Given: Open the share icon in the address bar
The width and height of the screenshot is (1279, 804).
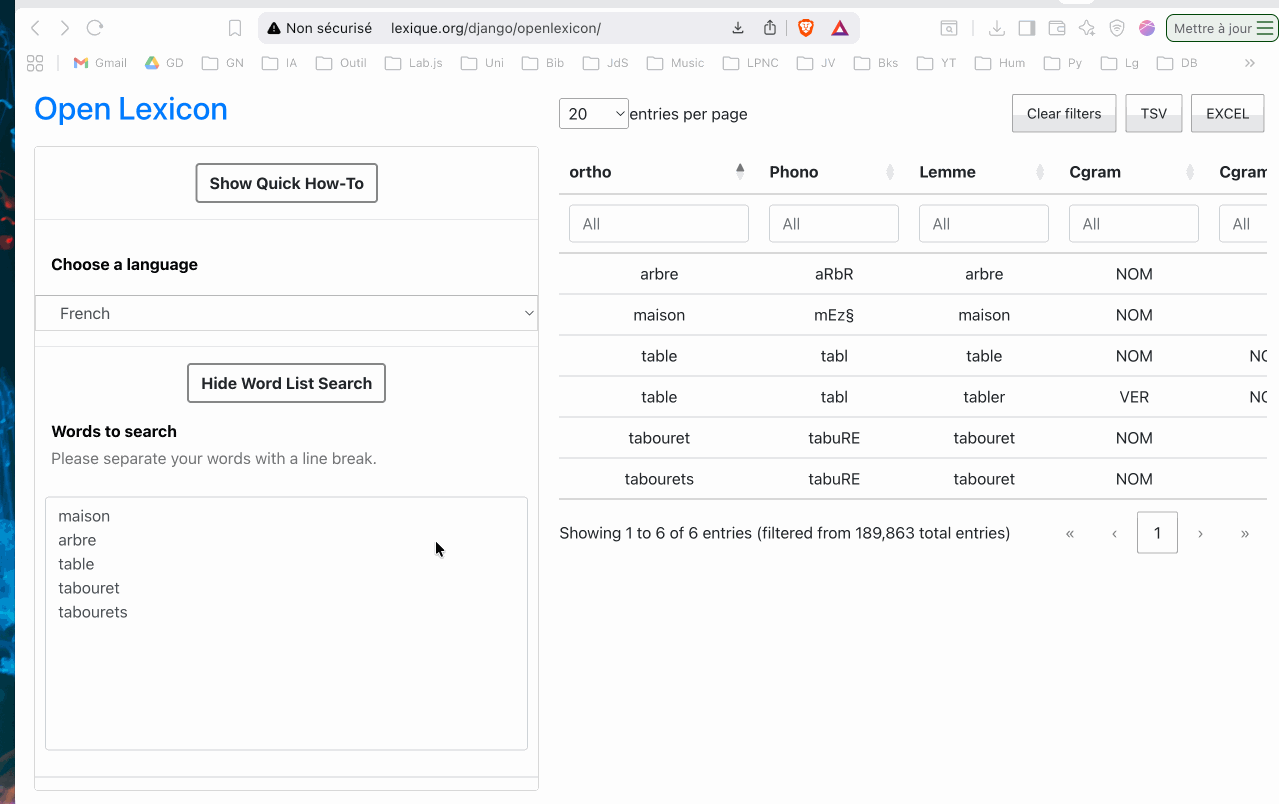Looking at the screenshot, I should click(770, 28).
